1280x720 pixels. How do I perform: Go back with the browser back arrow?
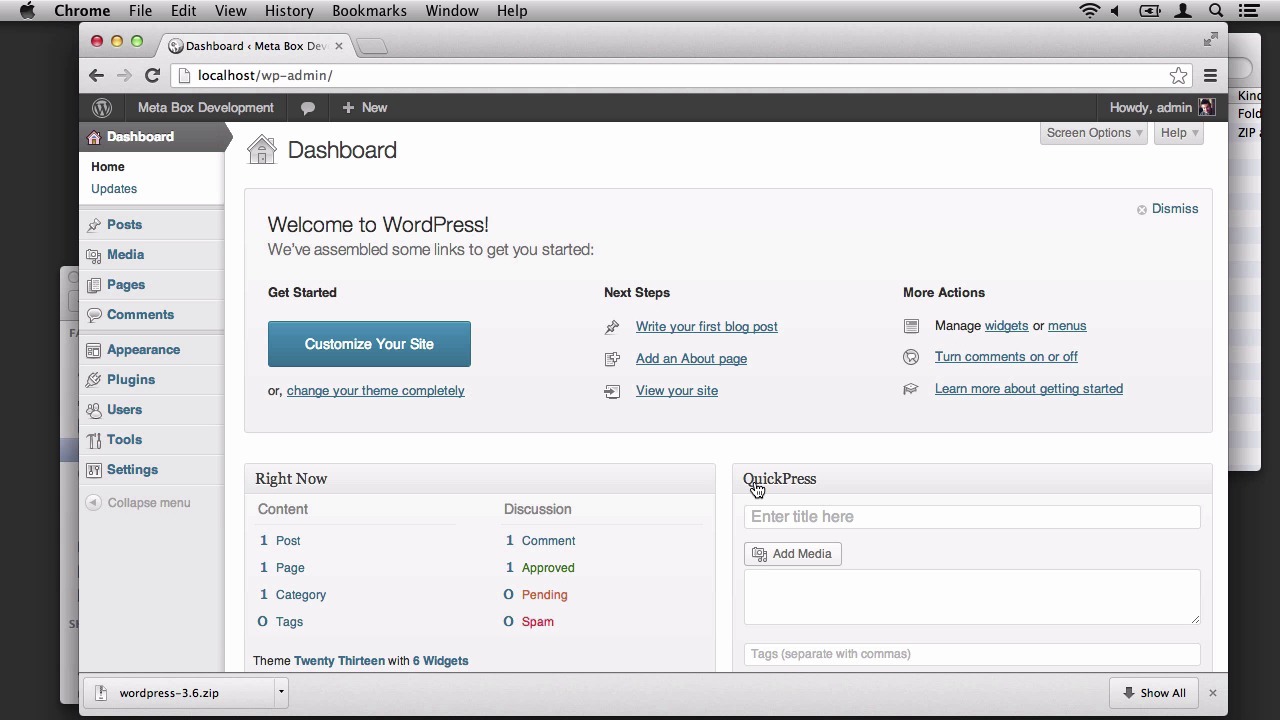click(96, 75)
